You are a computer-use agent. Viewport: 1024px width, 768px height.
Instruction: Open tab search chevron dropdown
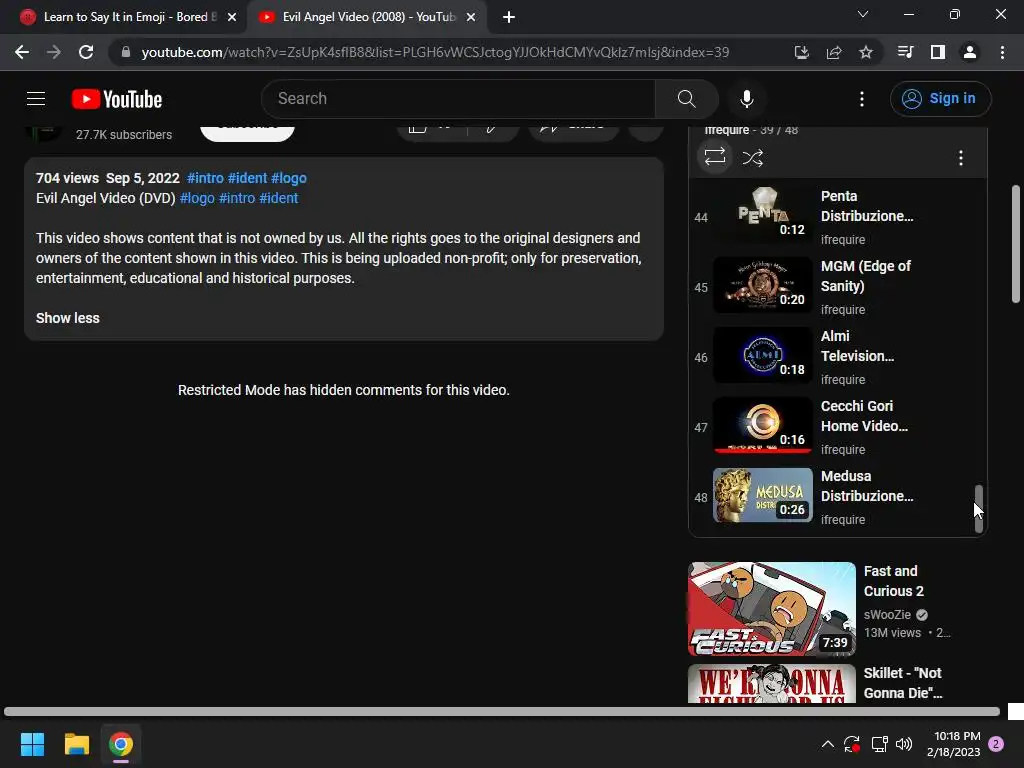pos(863,14)
